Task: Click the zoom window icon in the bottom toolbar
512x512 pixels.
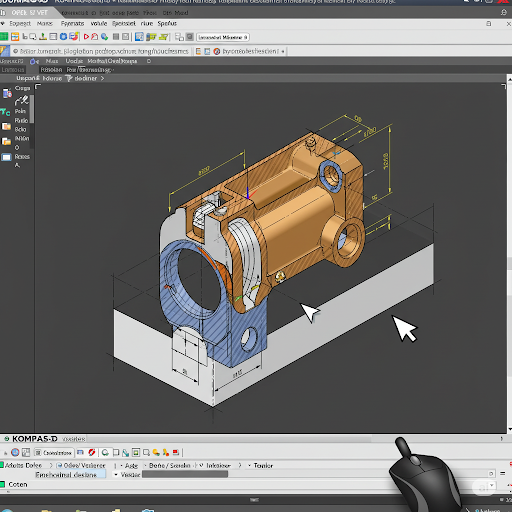Action: point(146,452)
